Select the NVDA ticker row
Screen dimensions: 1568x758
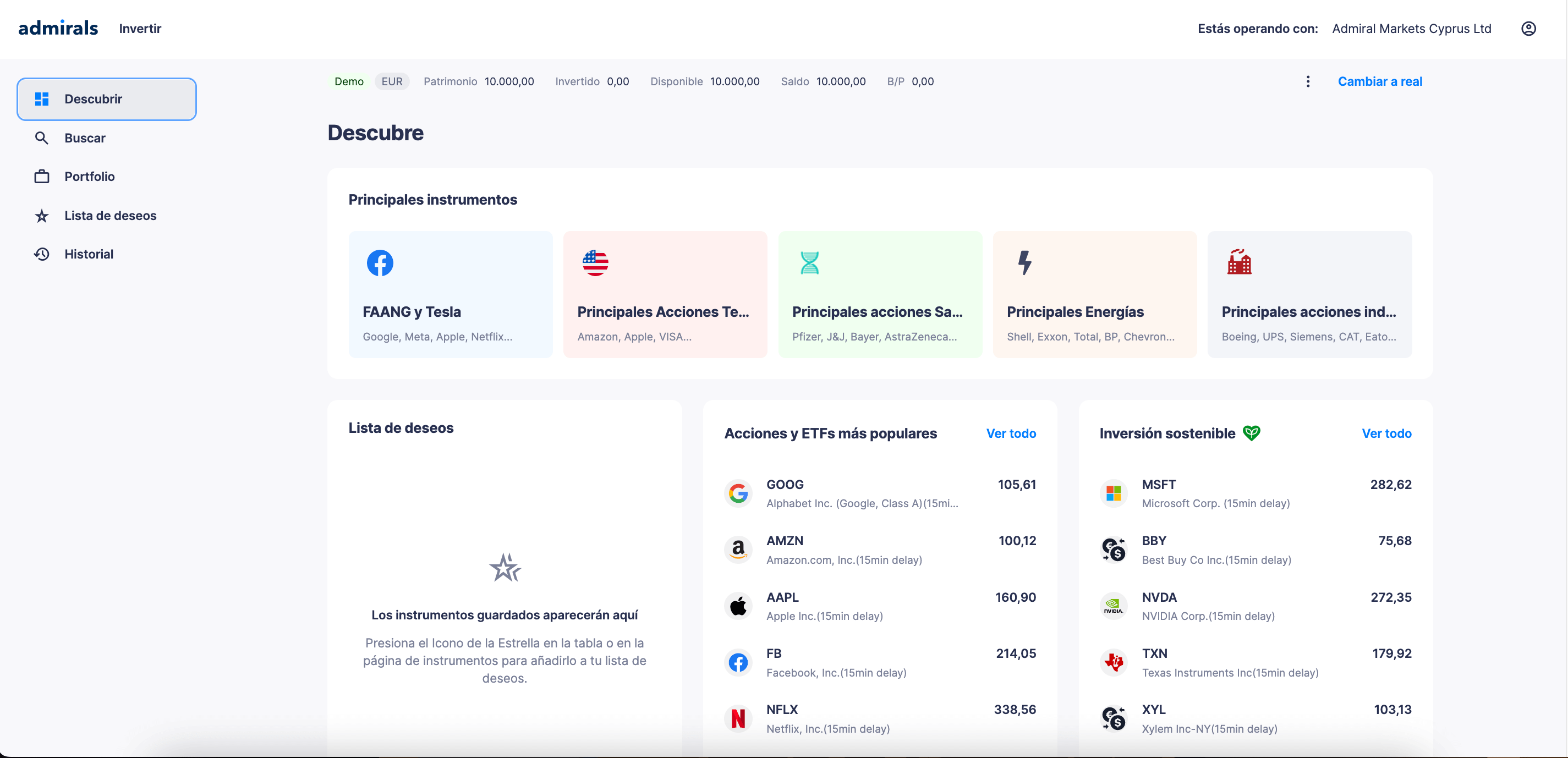1255,606
